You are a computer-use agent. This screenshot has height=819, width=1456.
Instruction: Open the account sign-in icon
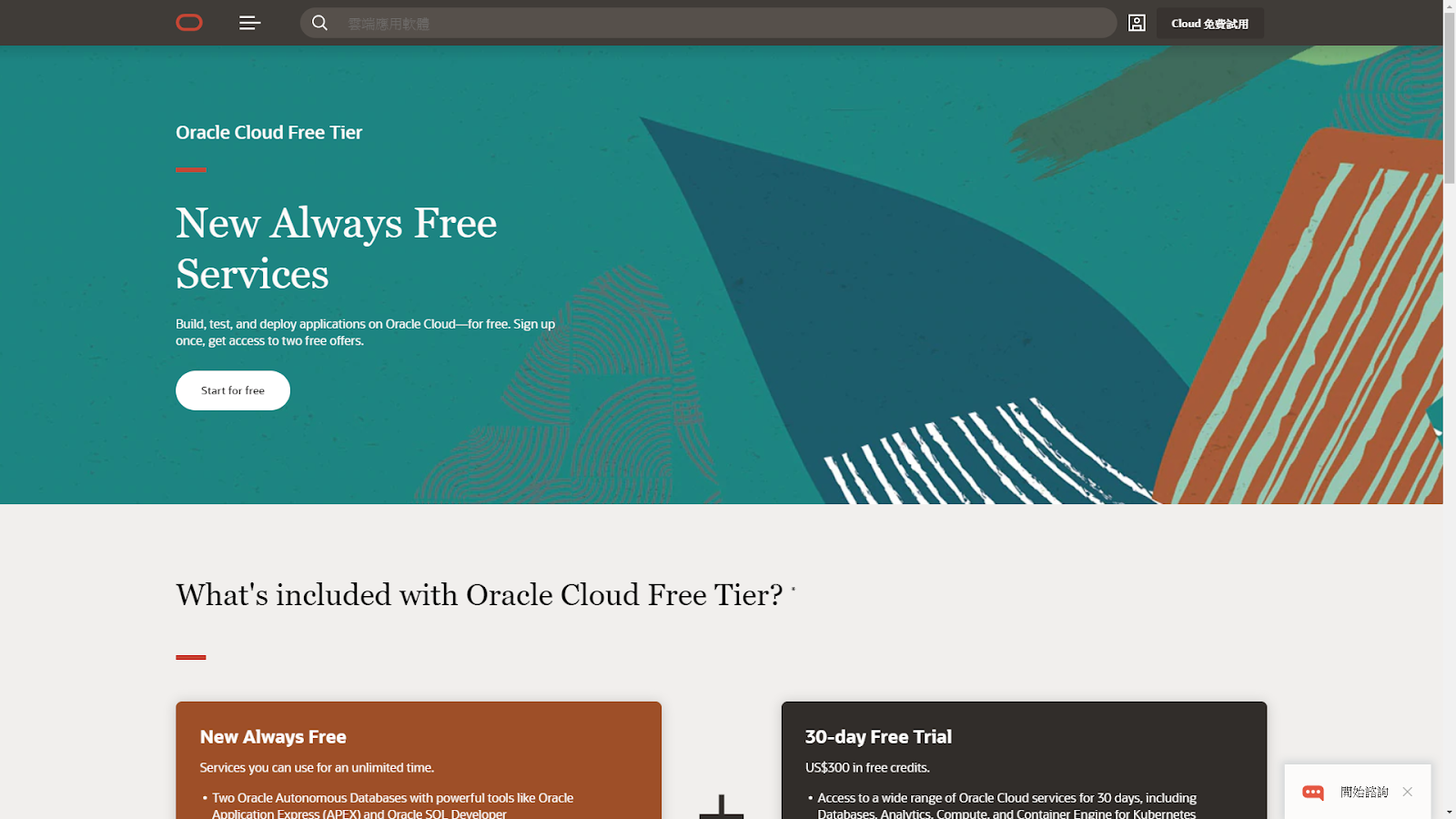1137,23
